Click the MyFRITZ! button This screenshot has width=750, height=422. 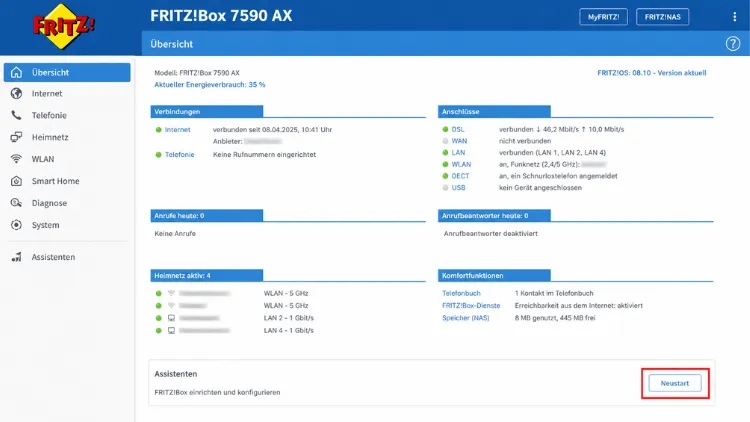(603, 17)
